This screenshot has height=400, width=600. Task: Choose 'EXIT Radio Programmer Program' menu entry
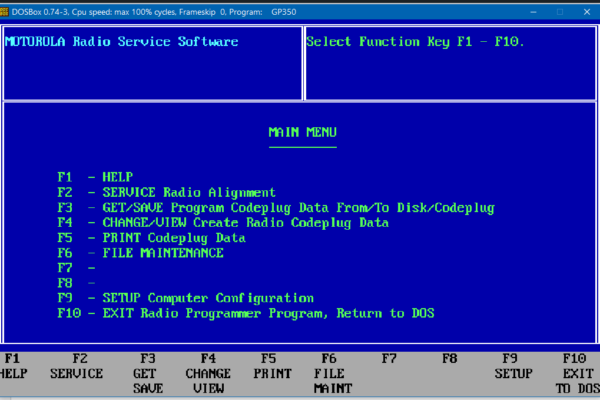[246, 313]
